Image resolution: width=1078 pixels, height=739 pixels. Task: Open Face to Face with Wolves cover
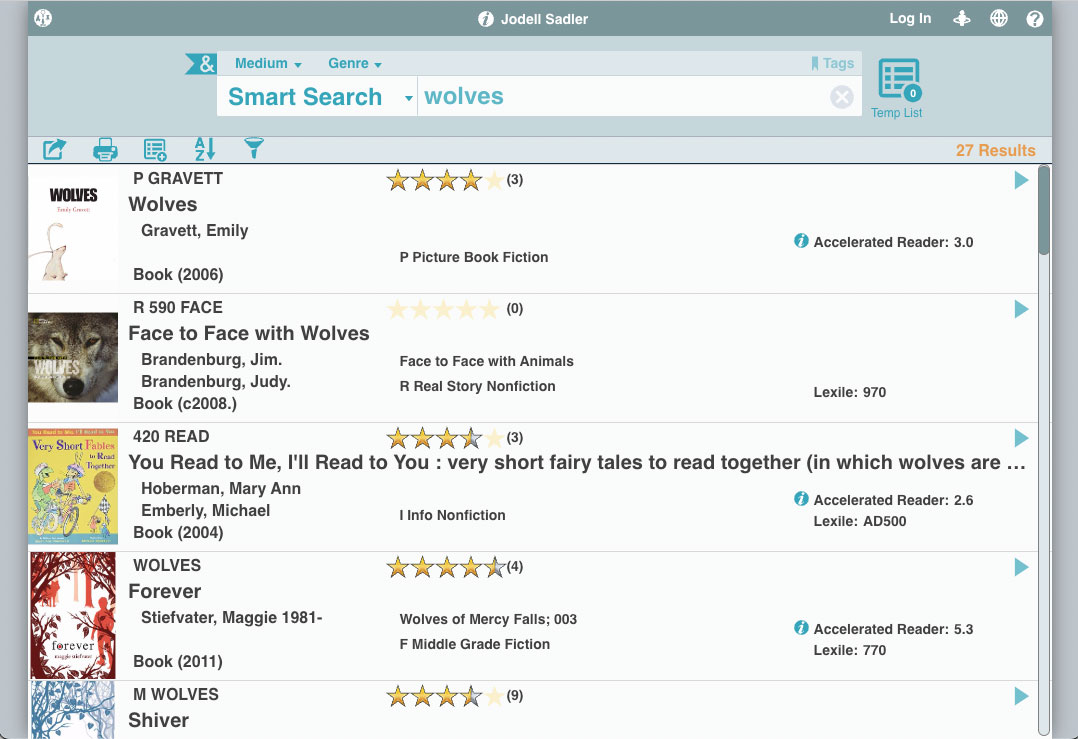pyautogui.click(x=73, y=357)
